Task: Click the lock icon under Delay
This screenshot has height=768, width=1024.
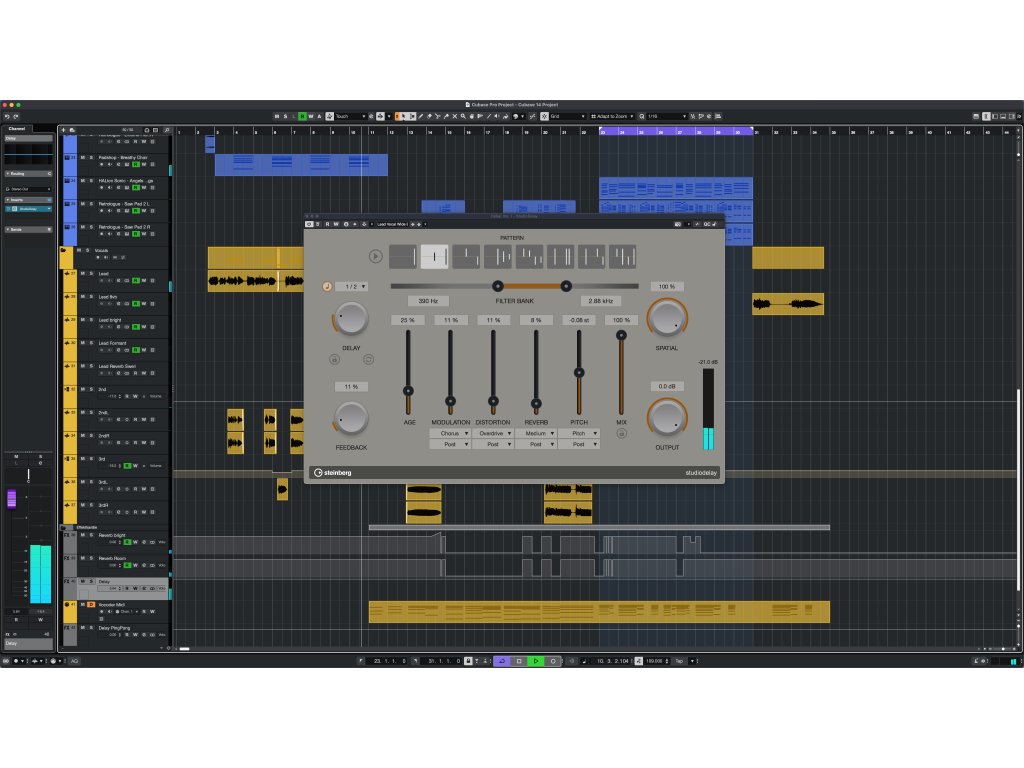Action: [x=334, y=359]
